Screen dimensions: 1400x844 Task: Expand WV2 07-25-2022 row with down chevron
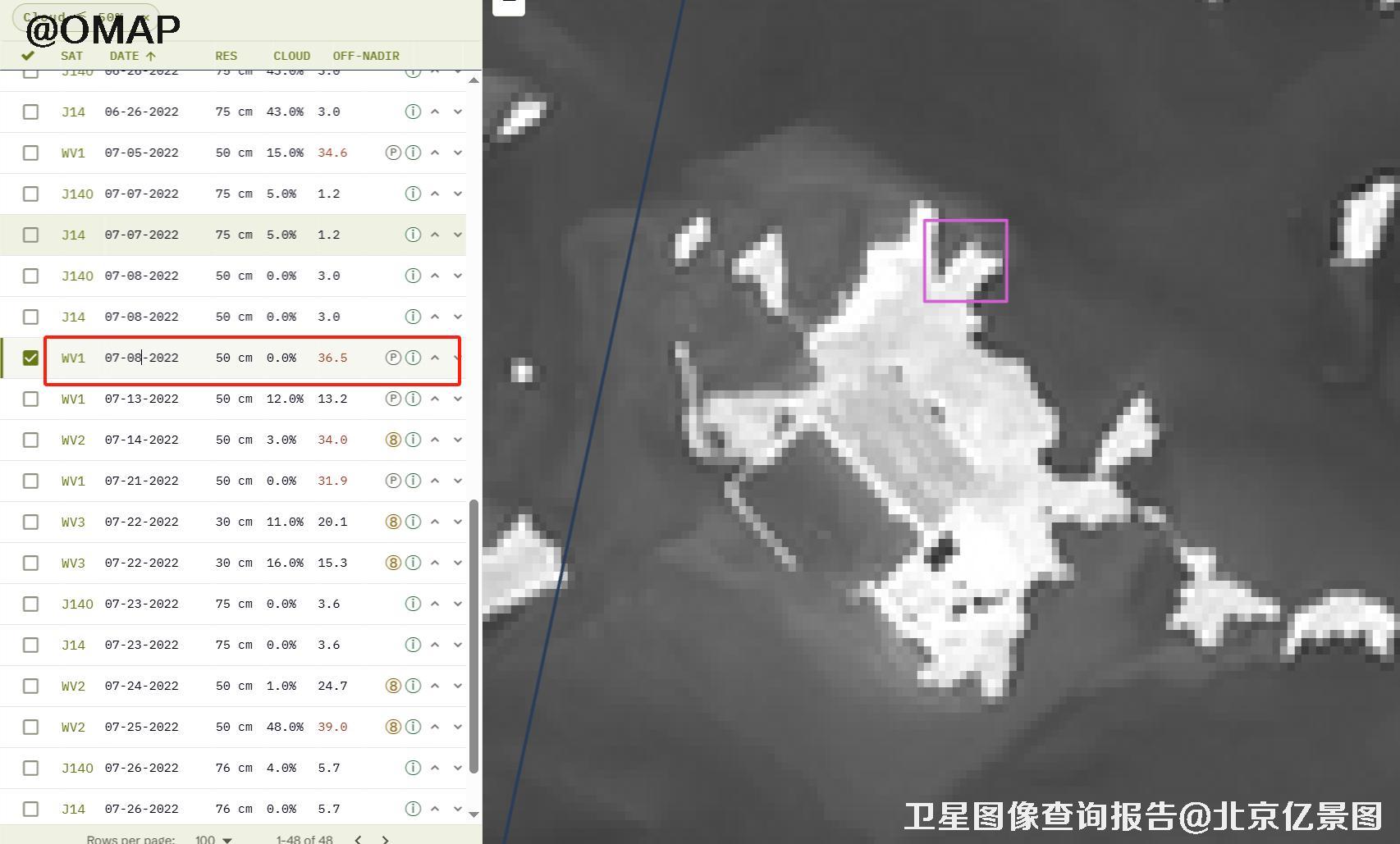click(x=458, y=727)
